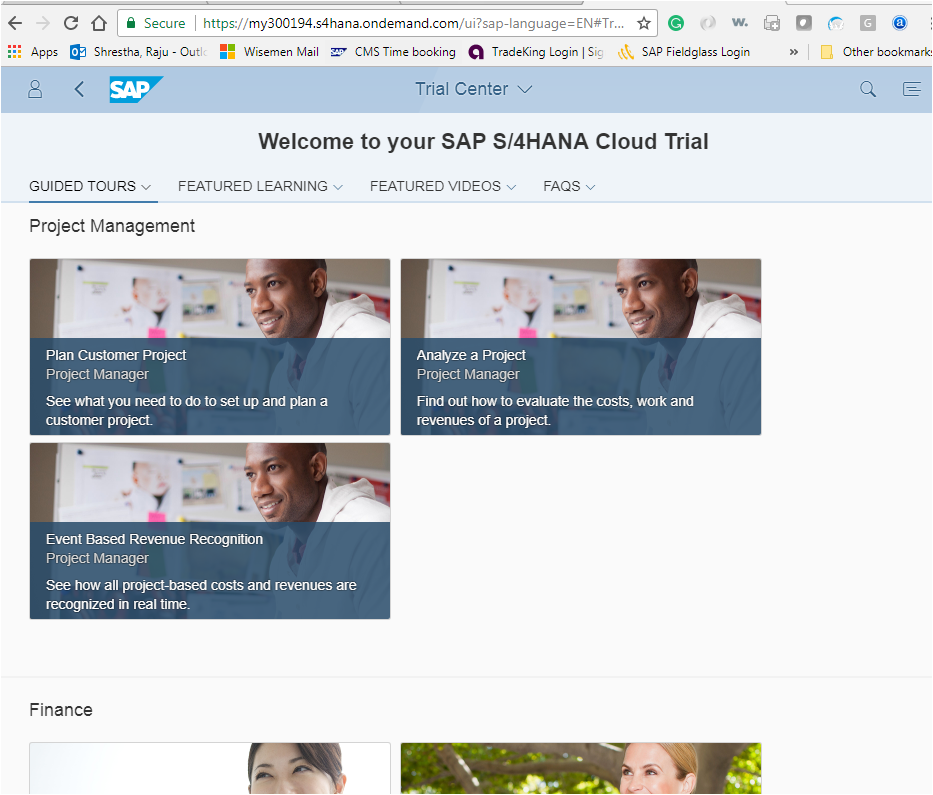Open the SAP Fieldglass Login bookmark
The width and height of the screenshot is (933, 795).
point(684,52)
